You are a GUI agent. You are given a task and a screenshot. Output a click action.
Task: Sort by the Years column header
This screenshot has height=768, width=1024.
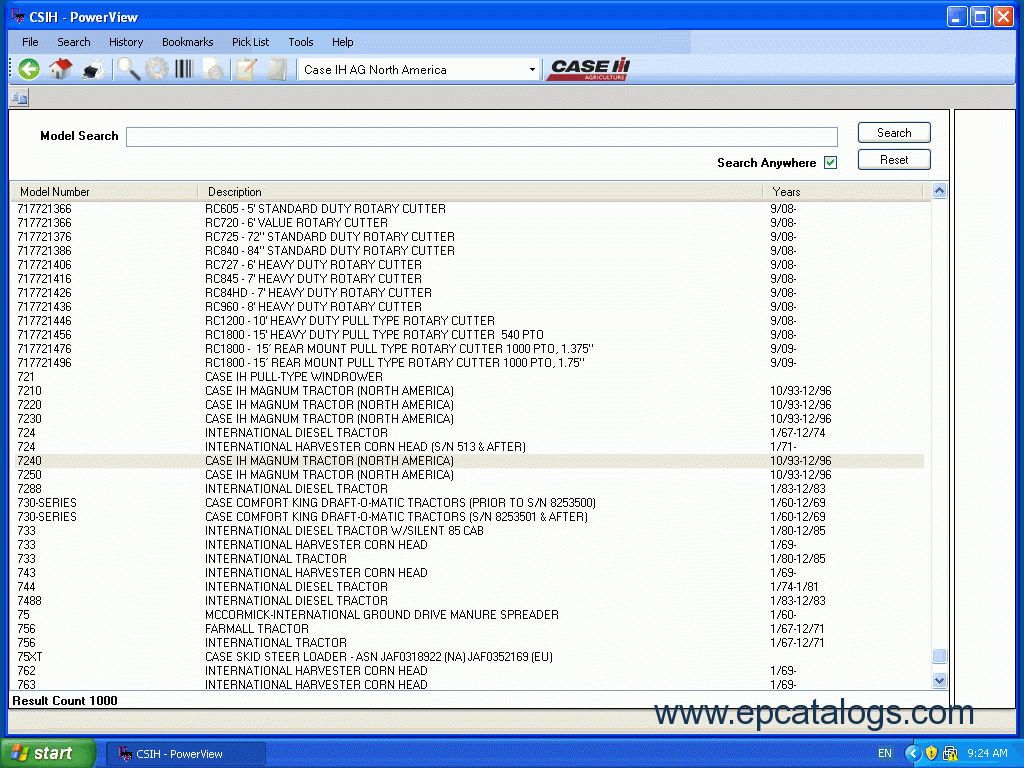(842, 191)
